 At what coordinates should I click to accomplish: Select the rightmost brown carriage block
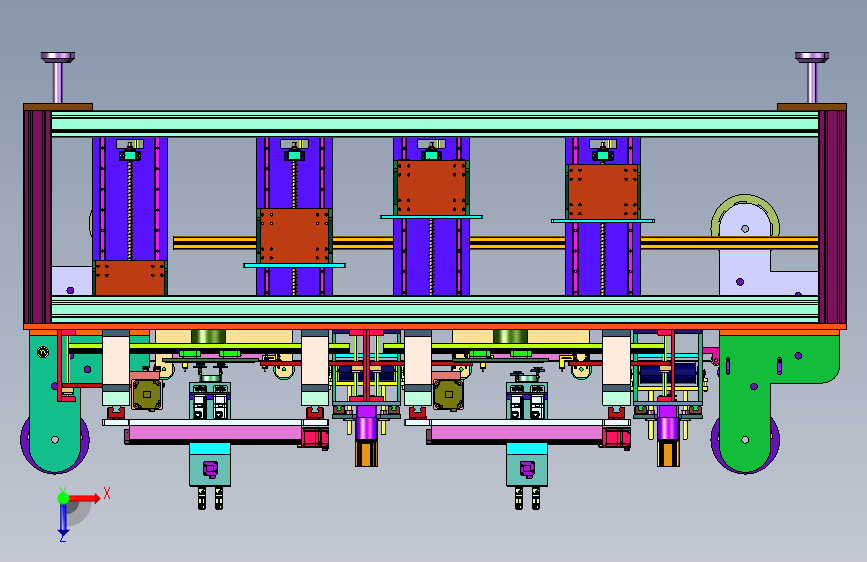pos(603,192)
